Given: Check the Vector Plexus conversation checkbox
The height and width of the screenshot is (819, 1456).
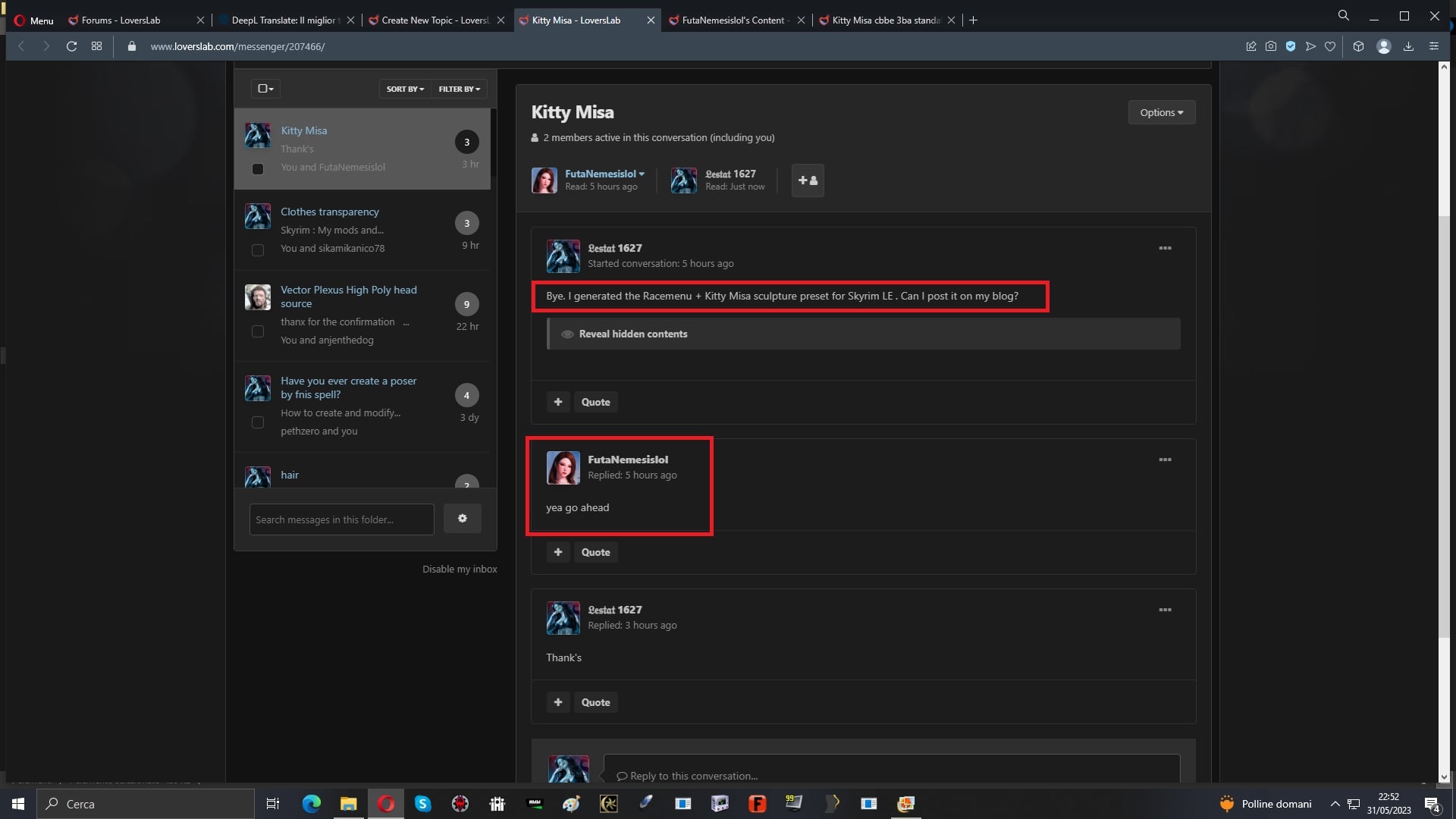Looking at the screenshot, I should (258, 331).
